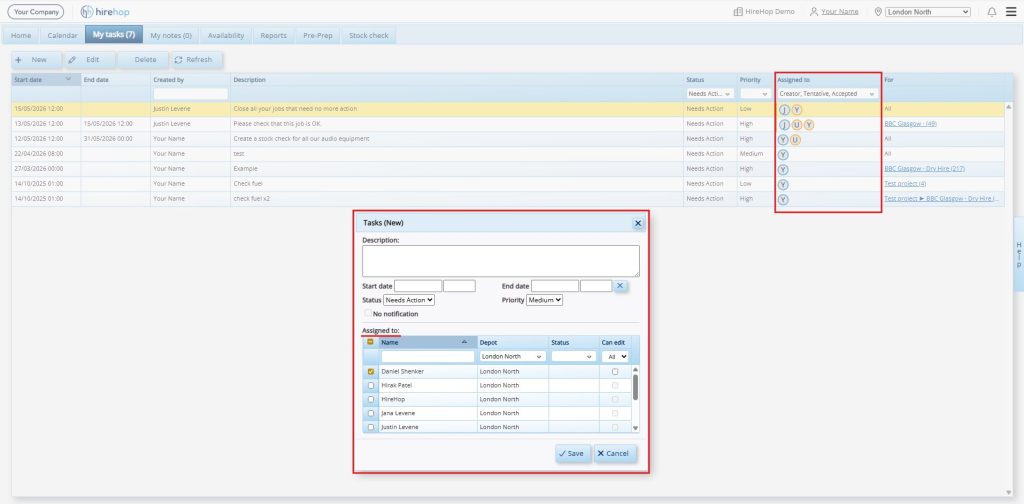The image size is (1024, 504).
Task: Check Justin Levene assignment checkbox
Action: (371, 427)
